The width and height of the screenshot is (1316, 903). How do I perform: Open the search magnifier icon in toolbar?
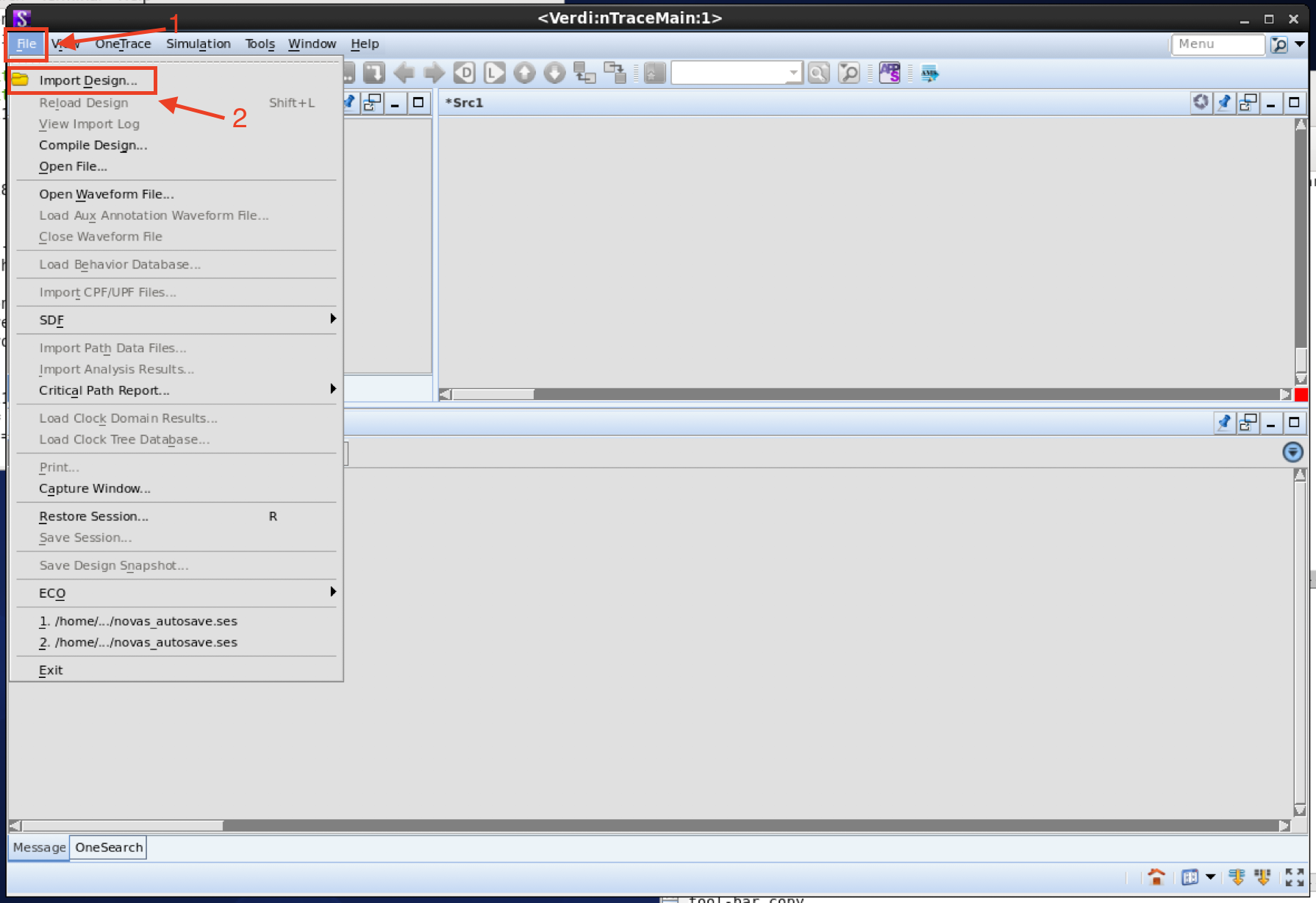pos(818,73)
